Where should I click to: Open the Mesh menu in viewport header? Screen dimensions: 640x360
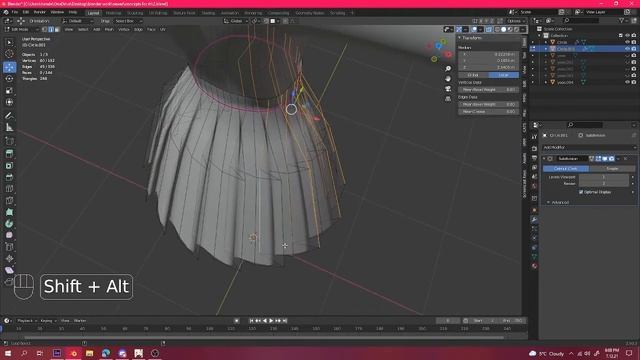click(x=109, y=29)
